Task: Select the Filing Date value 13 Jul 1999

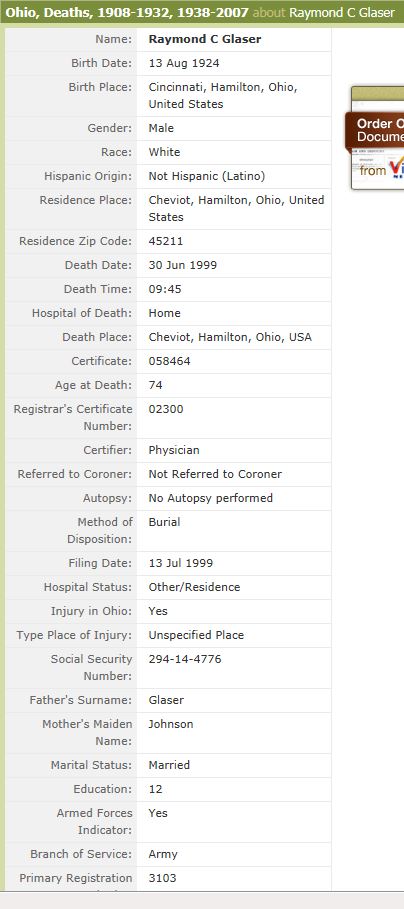Action: click(x=181, y=563)
